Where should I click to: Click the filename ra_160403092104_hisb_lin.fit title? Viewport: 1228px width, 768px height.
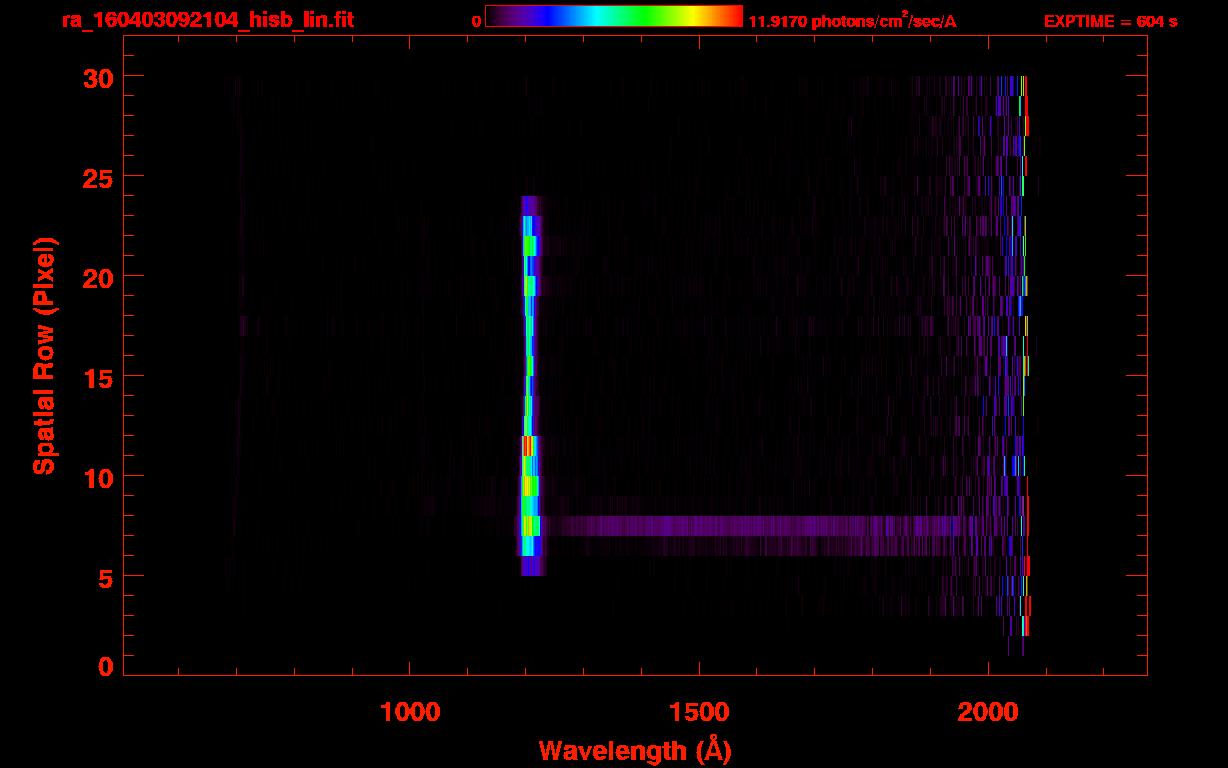coord(206,20)
